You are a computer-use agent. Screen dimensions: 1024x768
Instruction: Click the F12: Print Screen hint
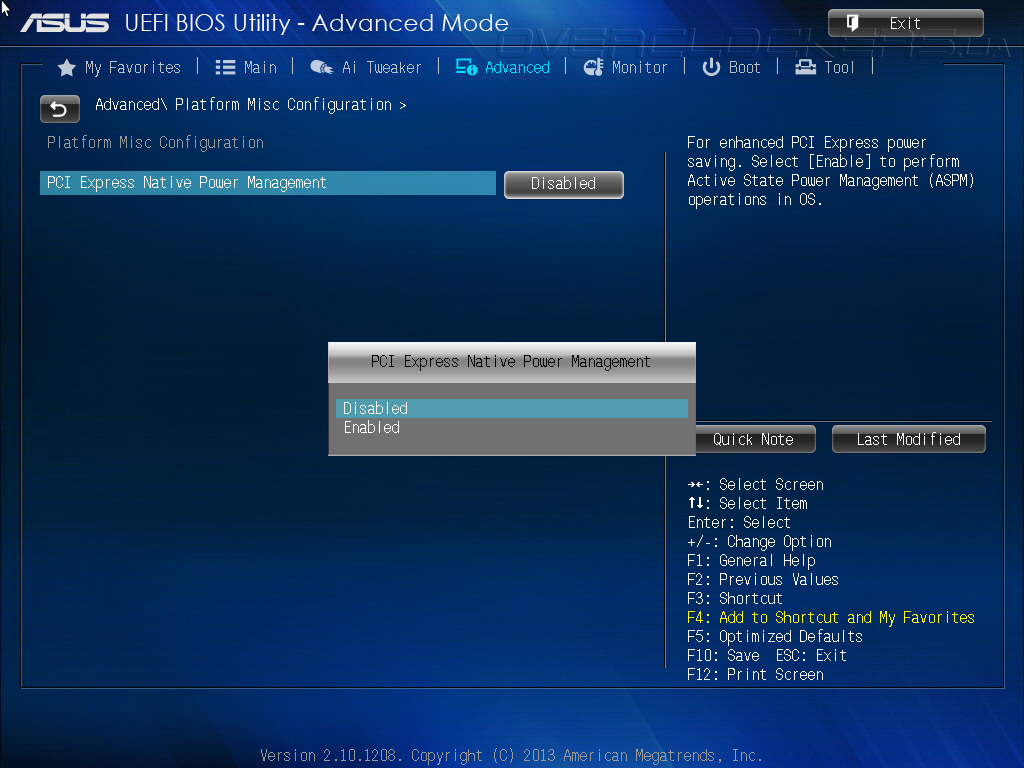(755, 675)
